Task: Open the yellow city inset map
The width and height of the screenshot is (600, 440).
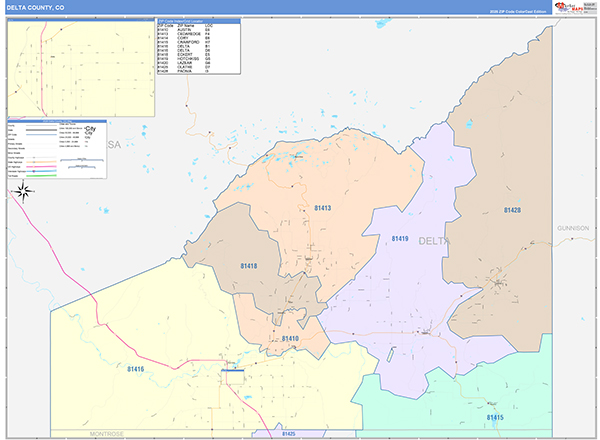Action: [x=81, y=68]
